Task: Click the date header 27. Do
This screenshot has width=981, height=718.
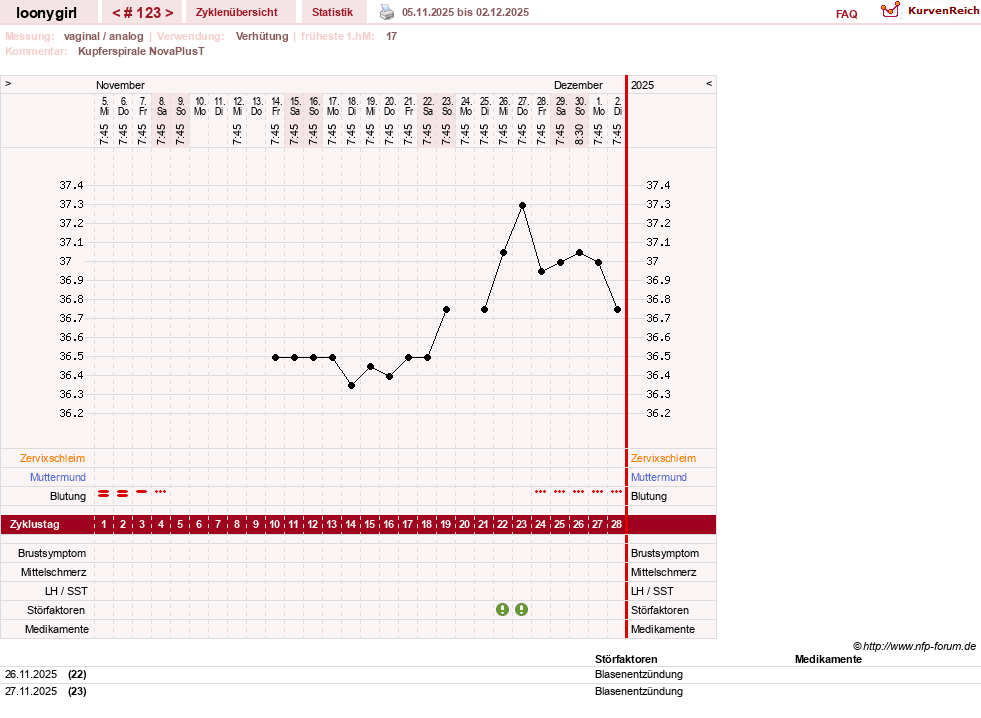Action: pos(522,106)
